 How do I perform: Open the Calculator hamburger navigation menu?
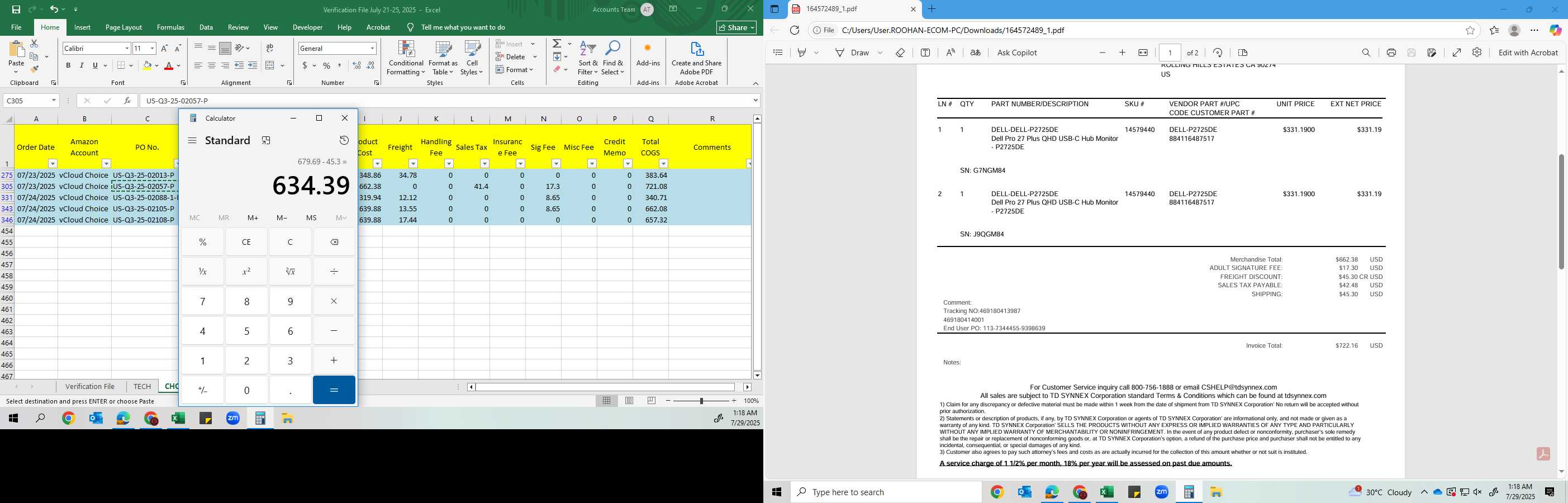pos(192,141)
